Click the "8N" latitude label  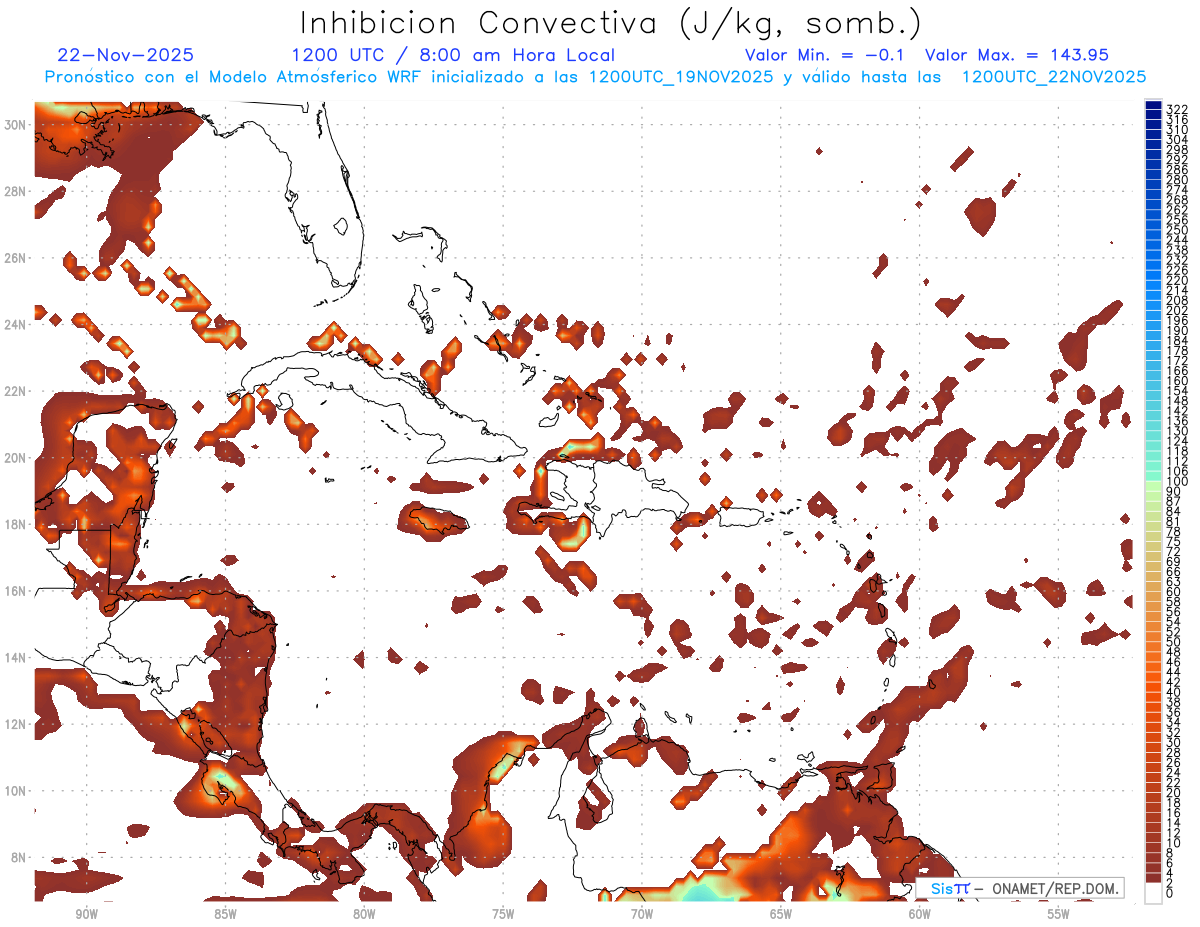click(20, 857)
